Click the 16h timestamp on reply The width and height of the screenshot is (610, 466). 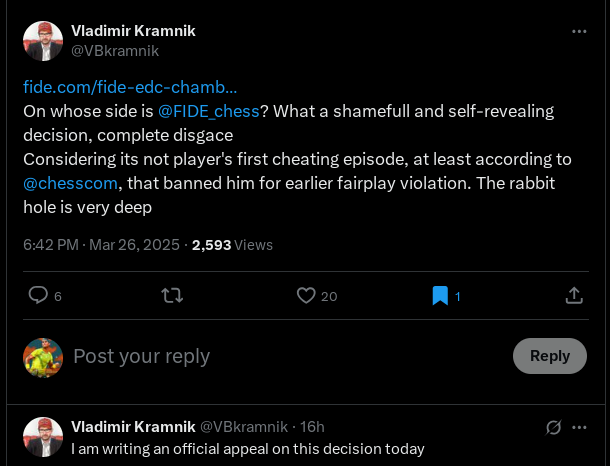pyautogui.click(x=313, y=427)
